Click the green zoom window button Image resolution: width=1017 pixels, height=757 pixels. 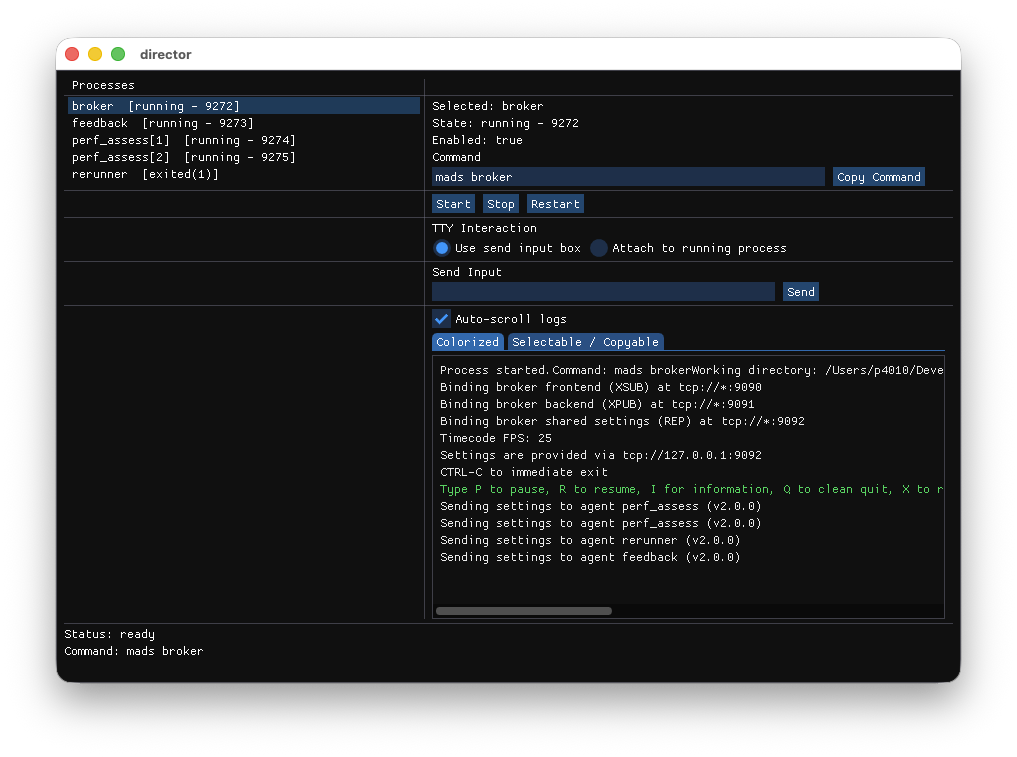coord(118,54)
